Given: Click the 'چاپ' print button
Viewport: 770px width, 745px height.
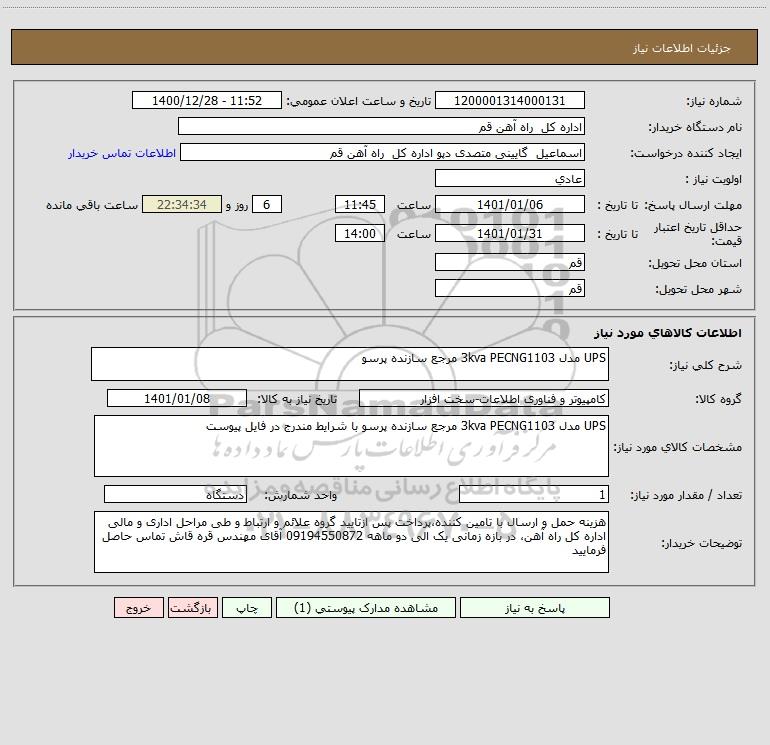Looking at the screenshot, I should coord(247,607).
